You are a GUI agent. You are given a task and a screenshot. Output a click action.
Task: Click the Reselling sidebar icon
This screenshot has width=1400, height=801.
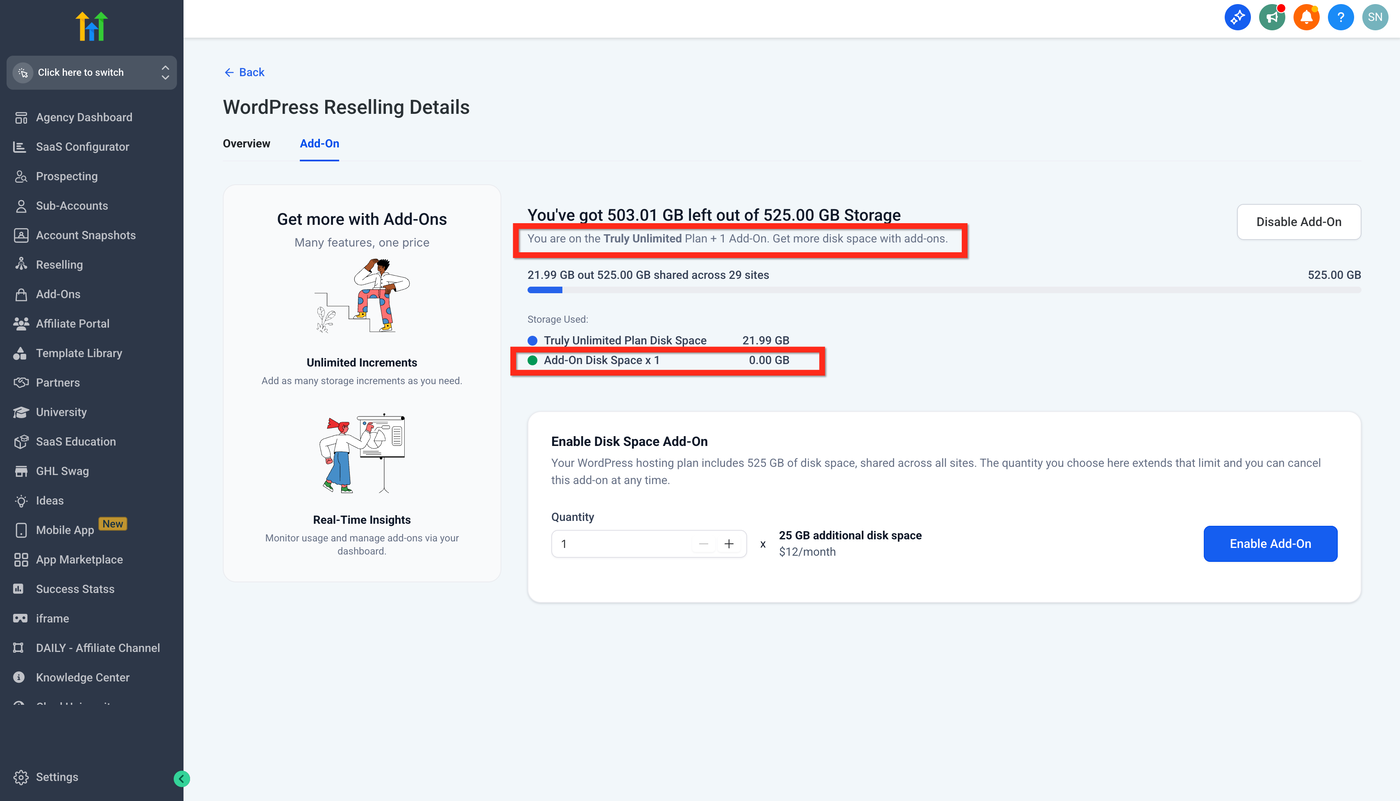pyautogui.click(x=21, y=265)
